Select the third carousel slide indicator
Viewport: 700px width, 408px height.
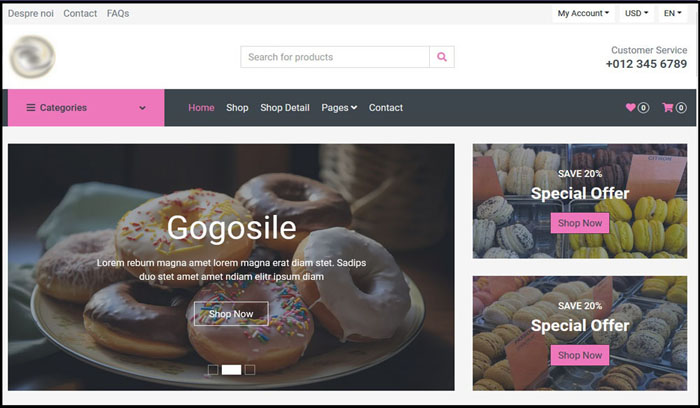[250, 370]
